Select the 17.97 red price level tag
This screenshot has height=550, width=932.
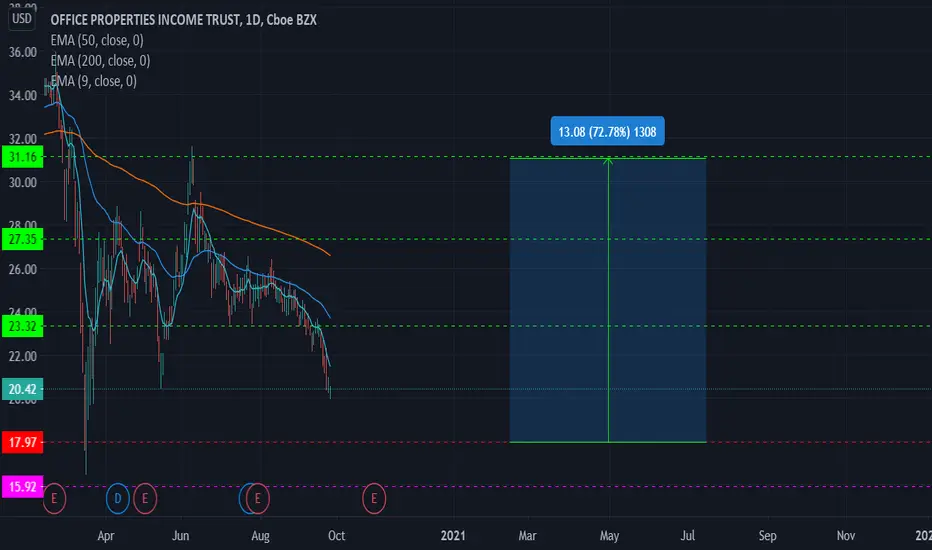(23, 442)
